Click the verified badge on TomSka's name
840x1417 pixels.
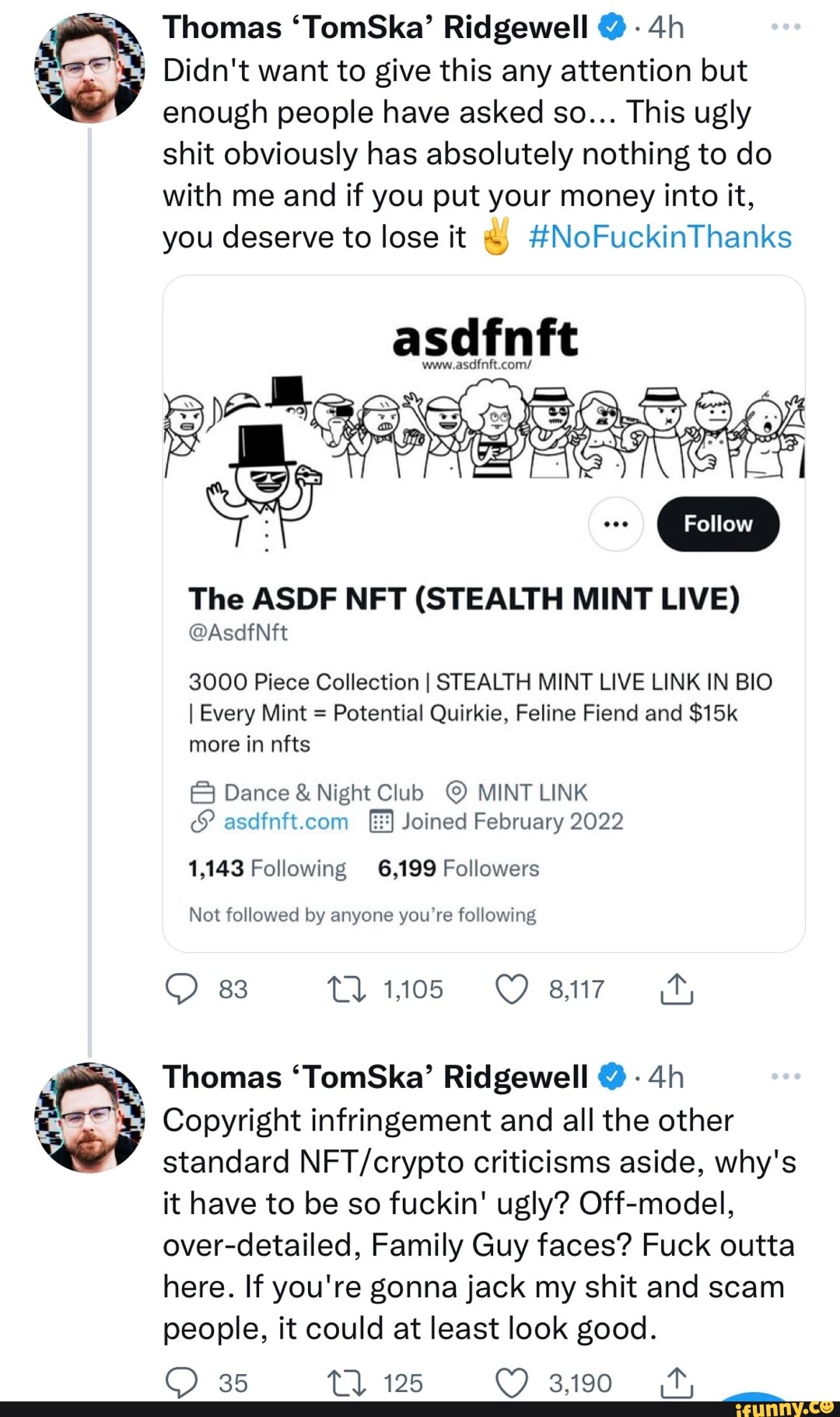[611, 26]
